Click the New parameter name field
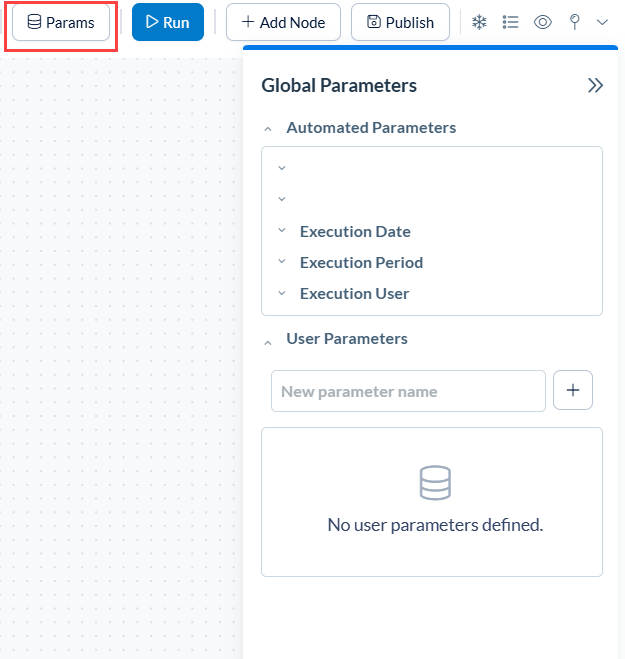 408,391
